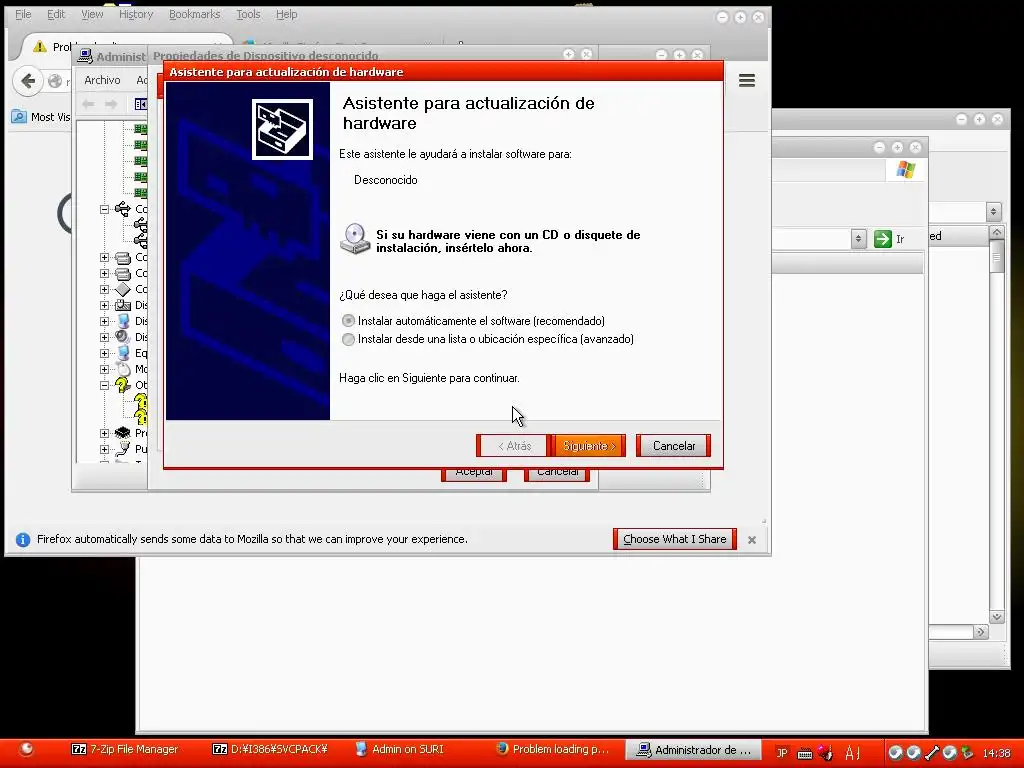
Task: Click the Device Manager back arrow toolbar icon
Action: click(x=88, y=104)
